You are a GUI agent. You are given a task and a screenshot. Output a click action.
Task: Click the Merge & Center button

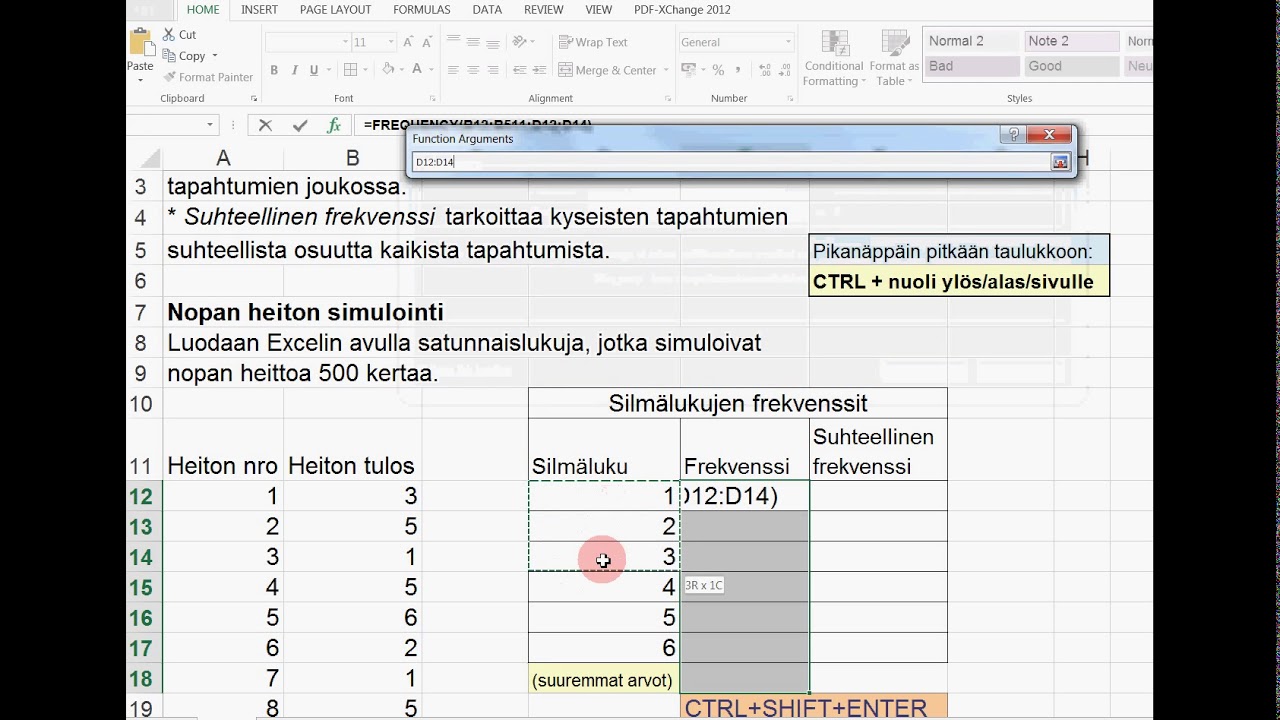pyautogui.click(x=608, y=70)
